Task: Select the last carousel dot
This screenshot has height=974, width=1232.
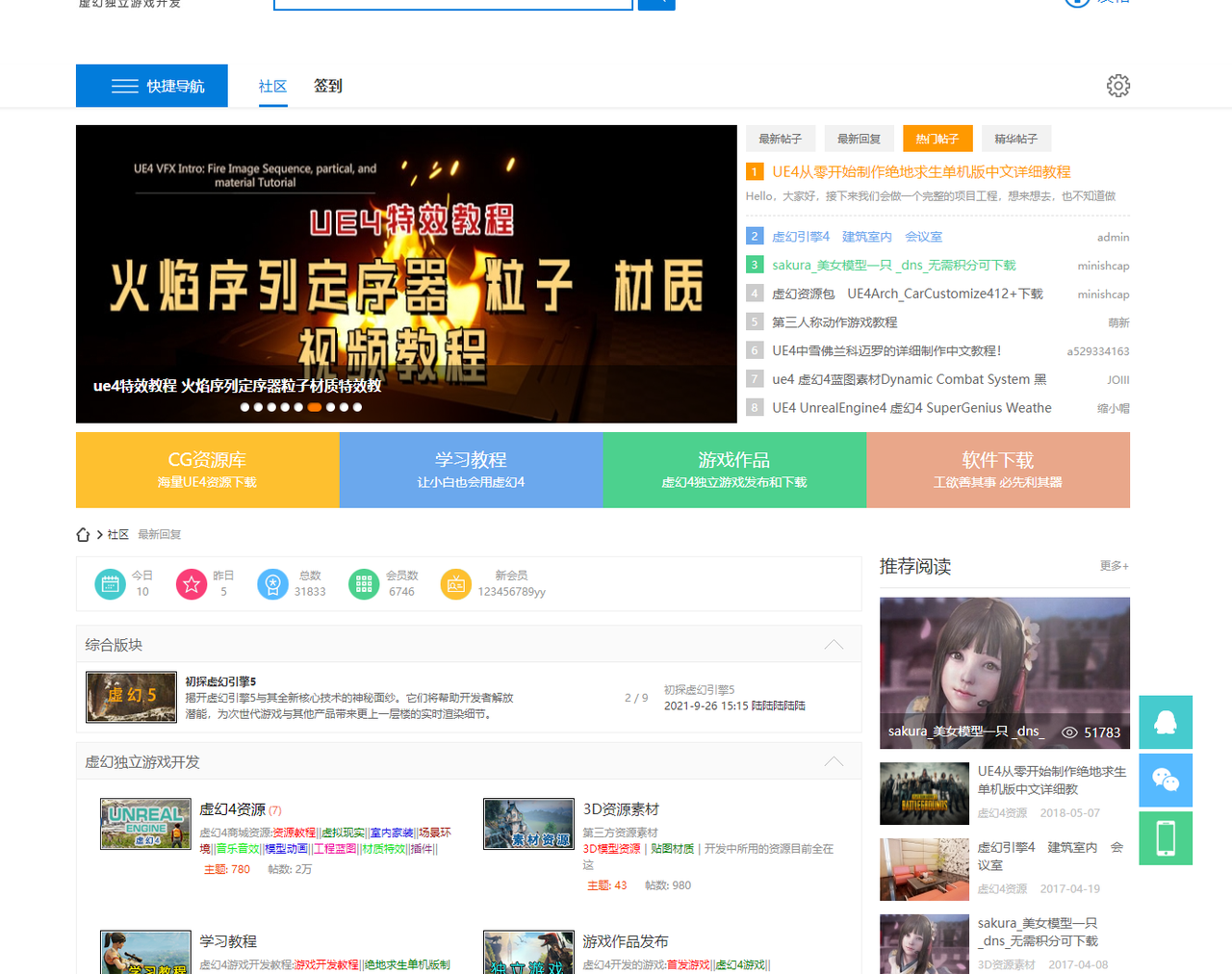Action: [357, 407]
